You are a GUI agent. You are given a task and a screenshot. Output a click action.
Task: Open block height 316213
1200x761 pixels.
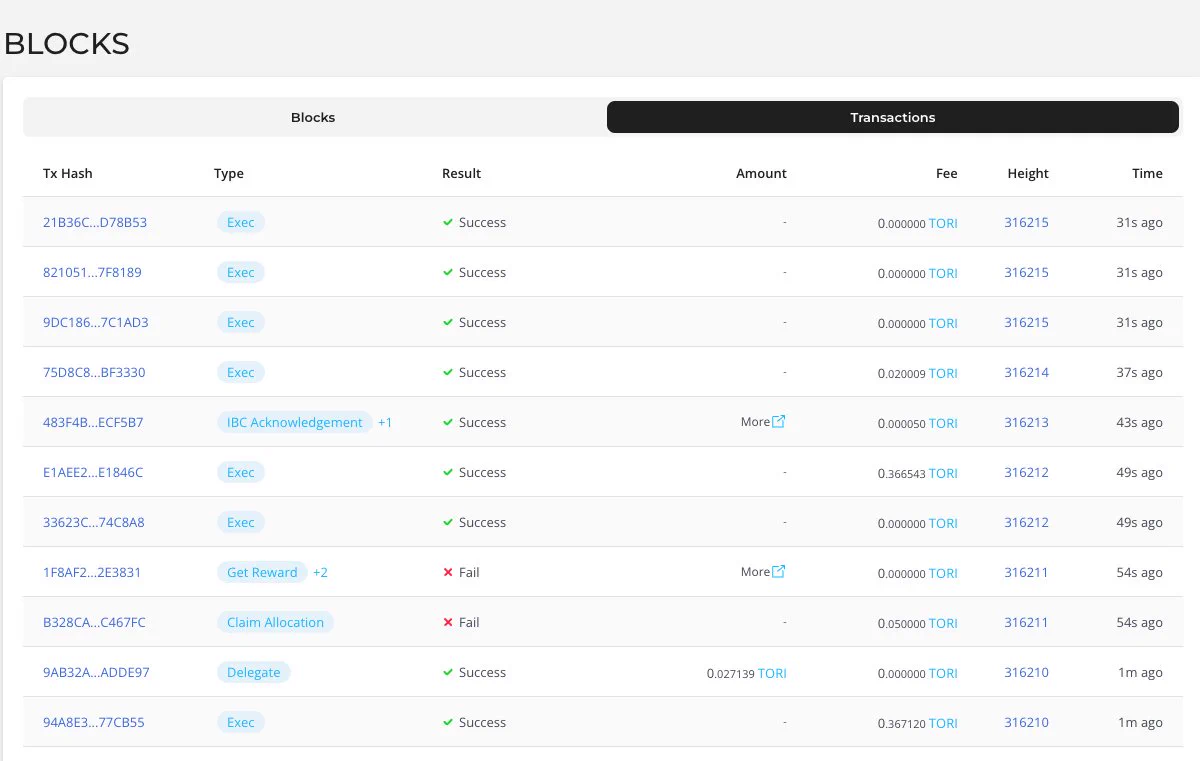[x=1026, y=422]
